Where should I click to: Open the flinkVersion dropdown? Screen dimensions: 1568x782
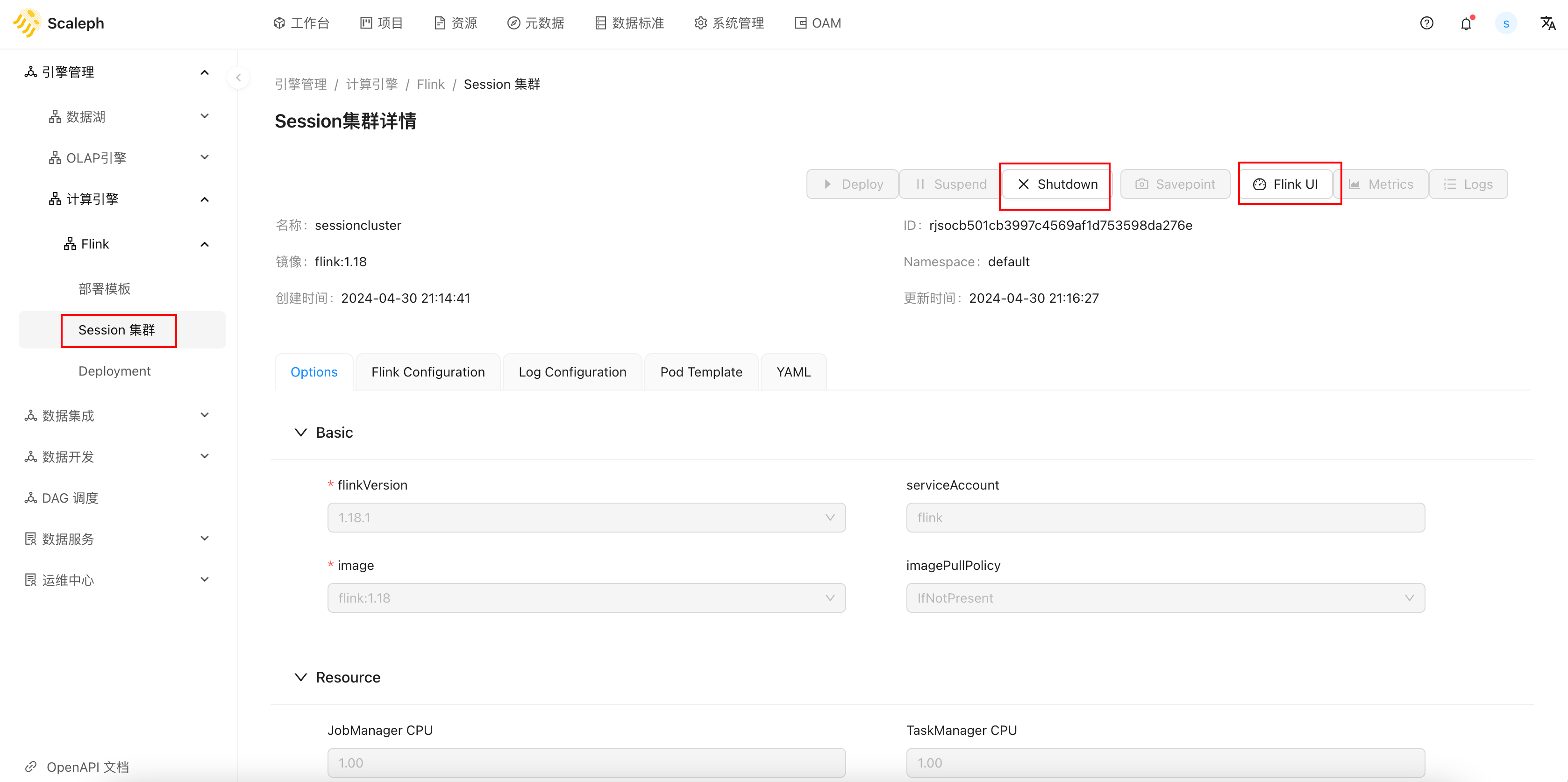(x=586, y=517)
